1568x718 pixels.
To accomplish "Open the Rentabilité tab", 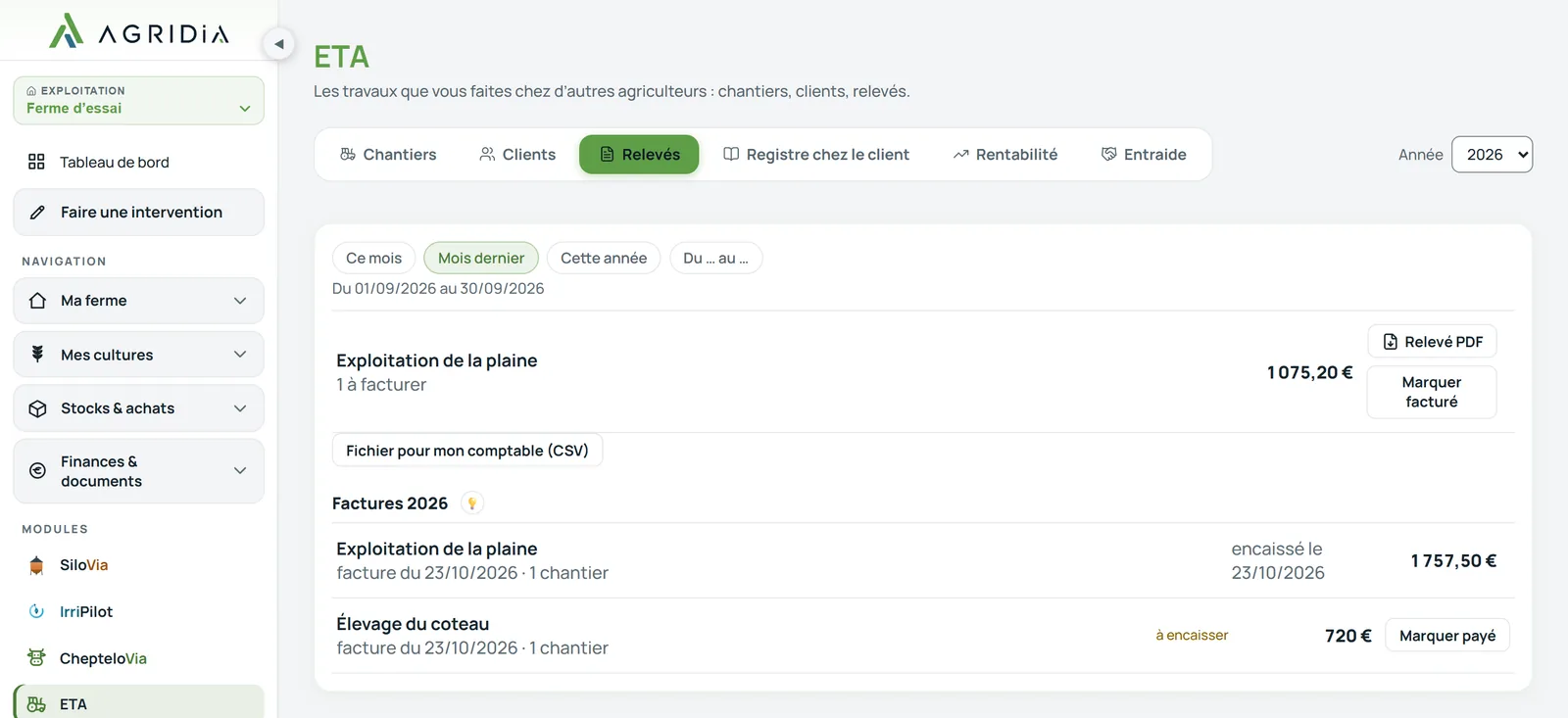I will click(x=1005, y=155).
